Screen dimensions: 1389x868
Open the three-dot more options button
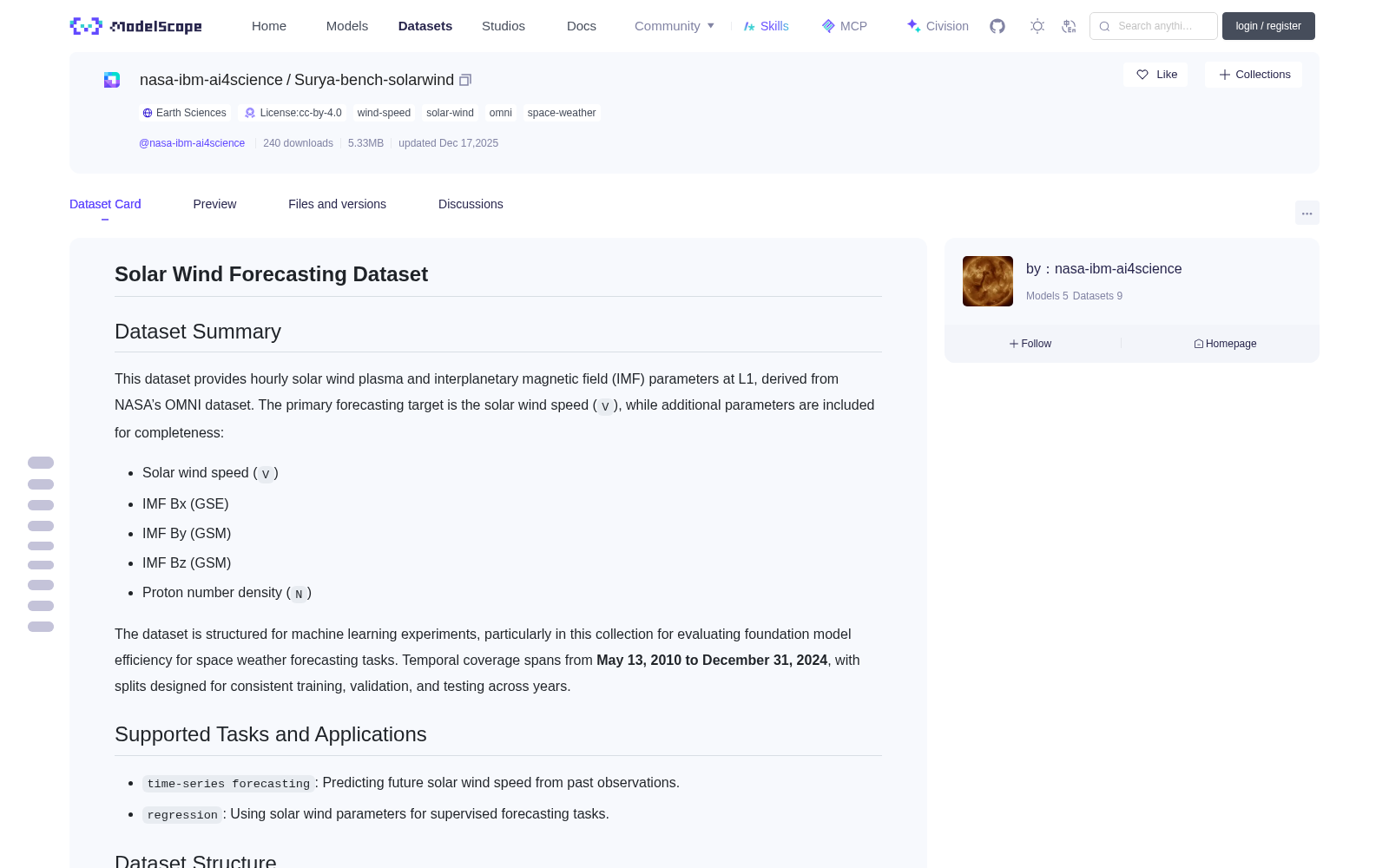[x=1307, y=213]
